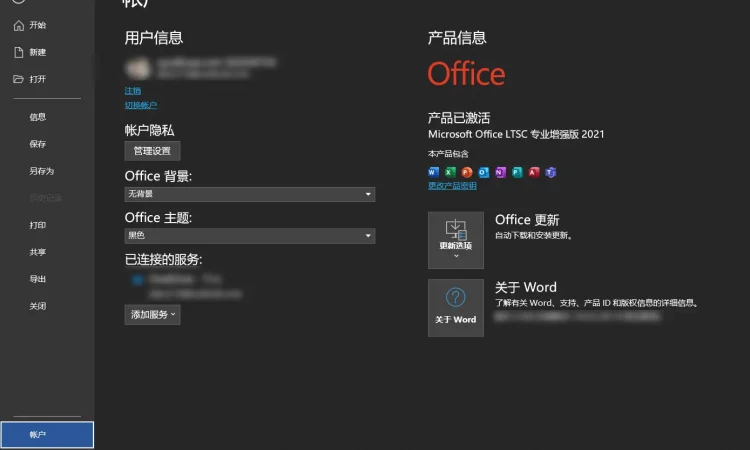This screenshot has width=750, height=450.
Task: Click the Teams product icon
Action: [x=551, y=172]
